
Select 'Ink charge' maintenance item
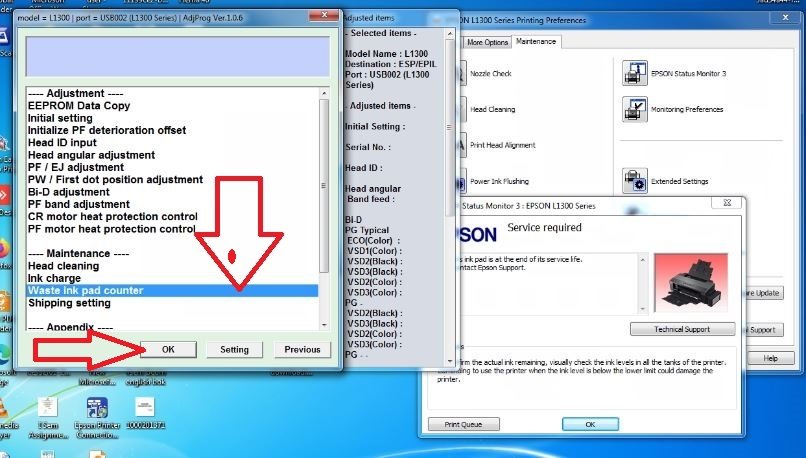click(54, 279)
